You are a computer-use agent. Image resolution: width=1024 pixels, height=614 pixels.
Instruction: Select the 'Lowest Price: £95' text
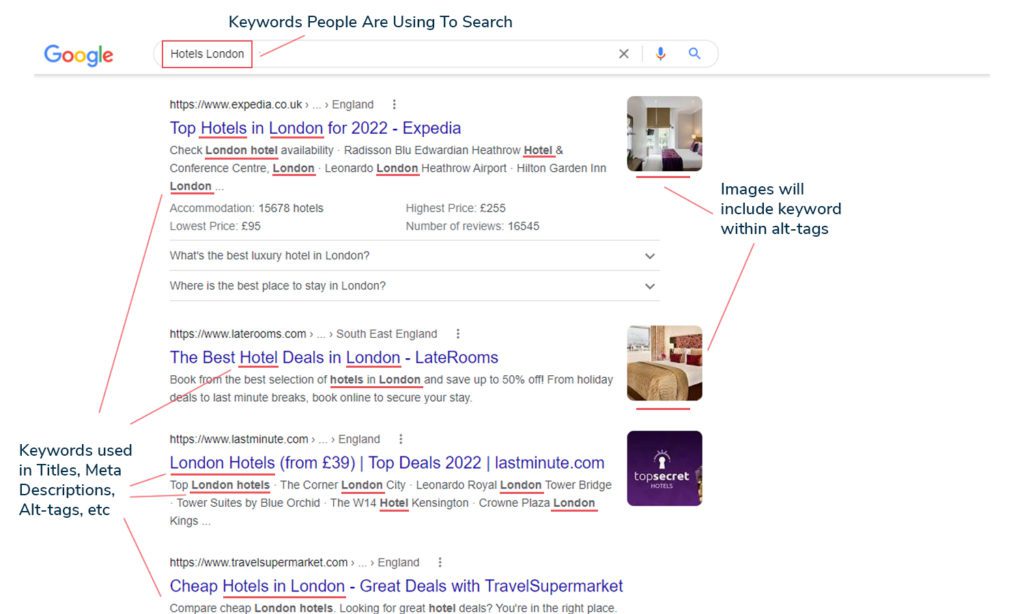coord(215,226)
